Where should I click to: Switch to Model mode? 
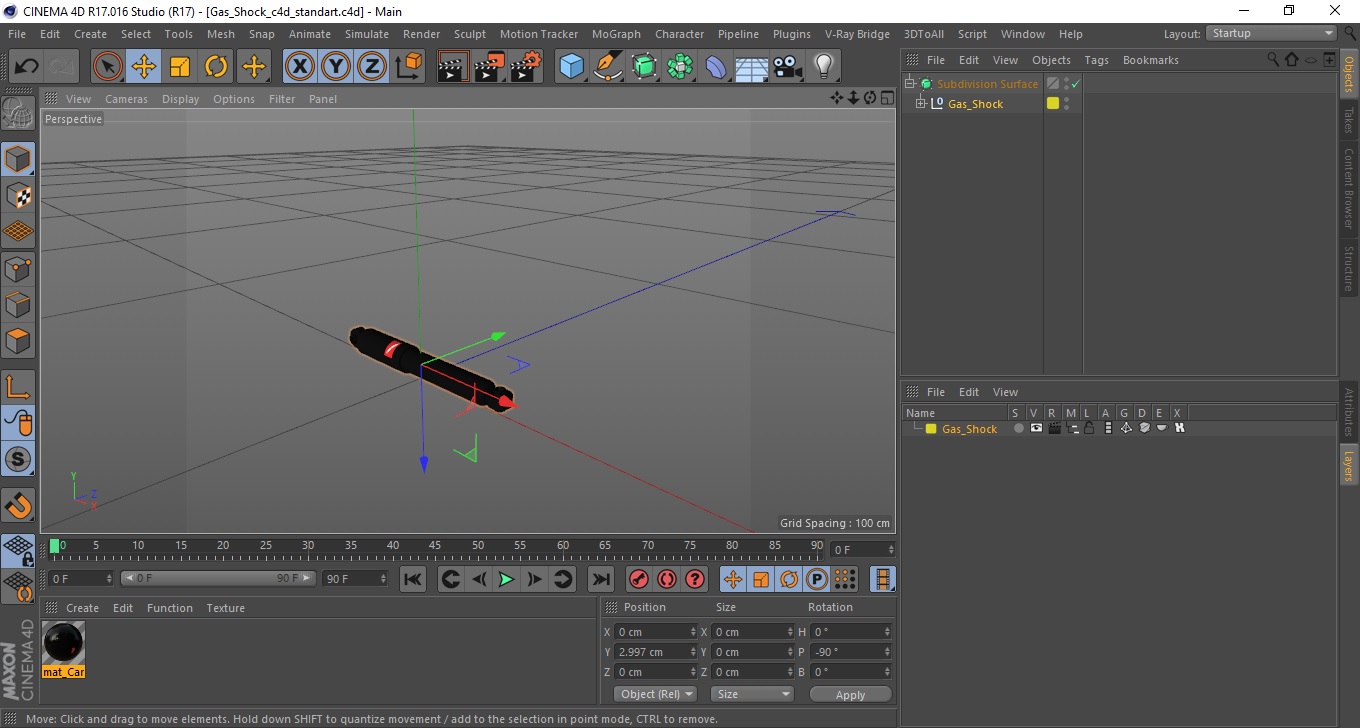tap(18, 159)
